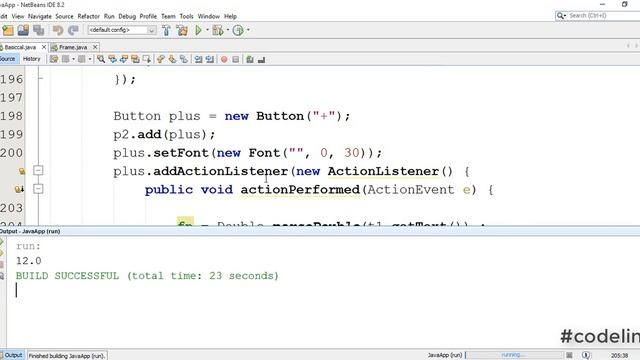Click the Comment icon in editor toolbar
Viewport: 640px width, 360px height.
[250, 60]
